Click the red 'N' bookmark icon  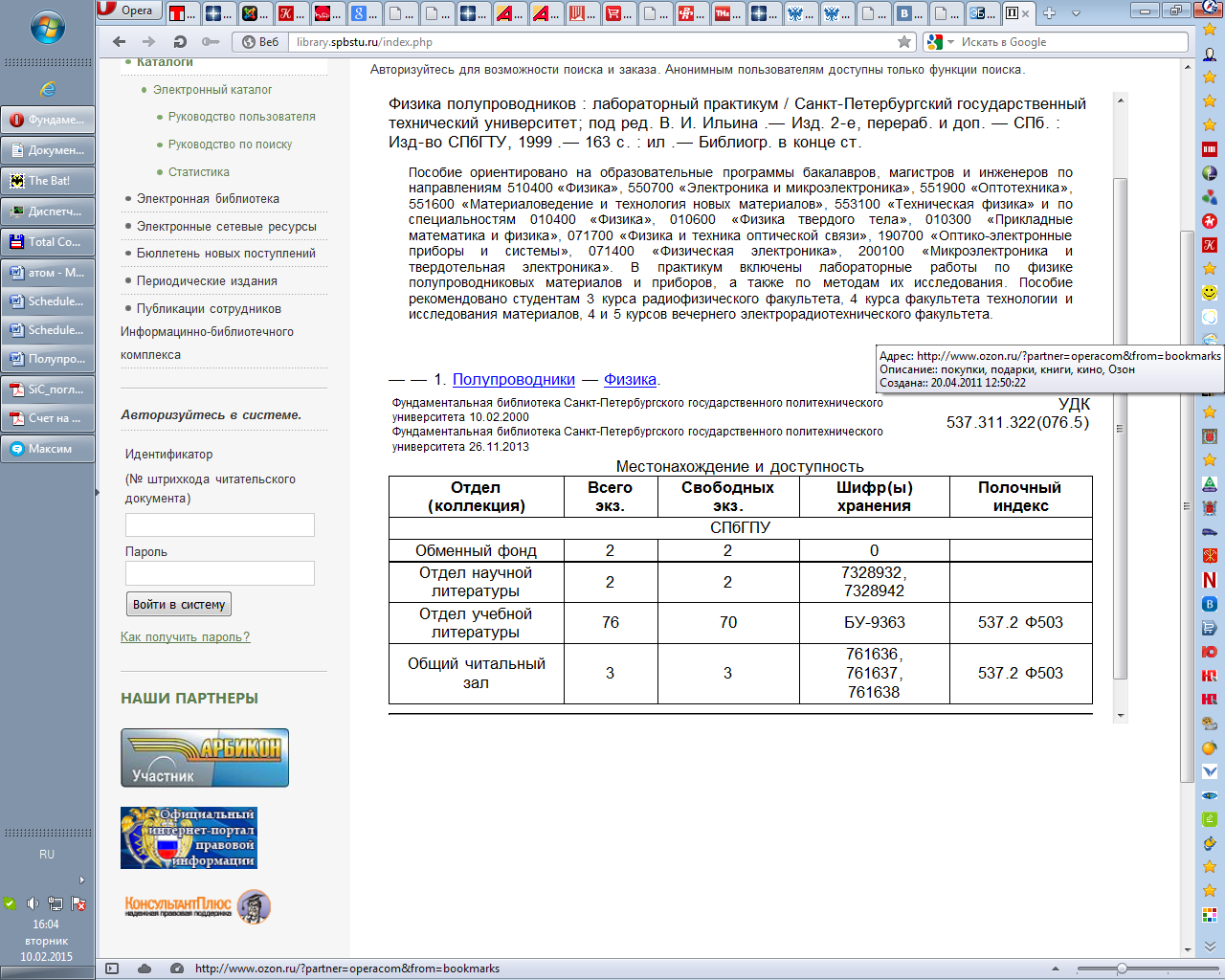pyautogui.click(x=1210, y=580)
